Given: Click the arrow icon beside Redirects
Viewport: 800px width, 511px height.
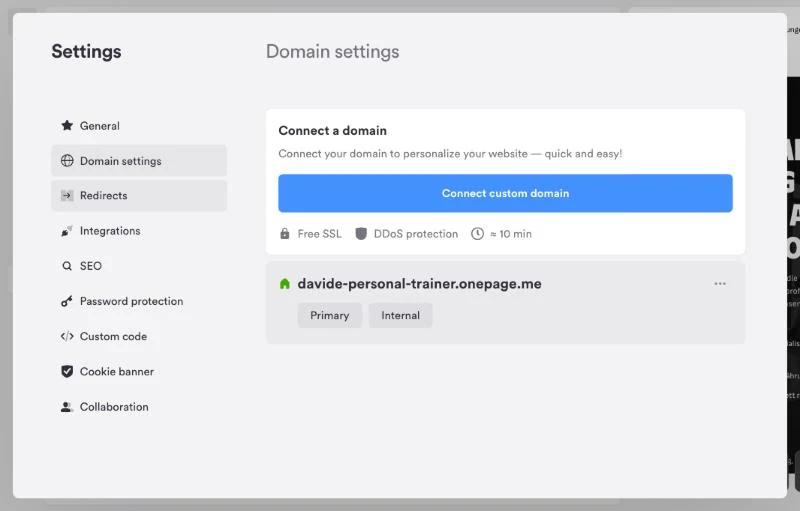Looking at the screenshot, I should click(x=67, y=195).
